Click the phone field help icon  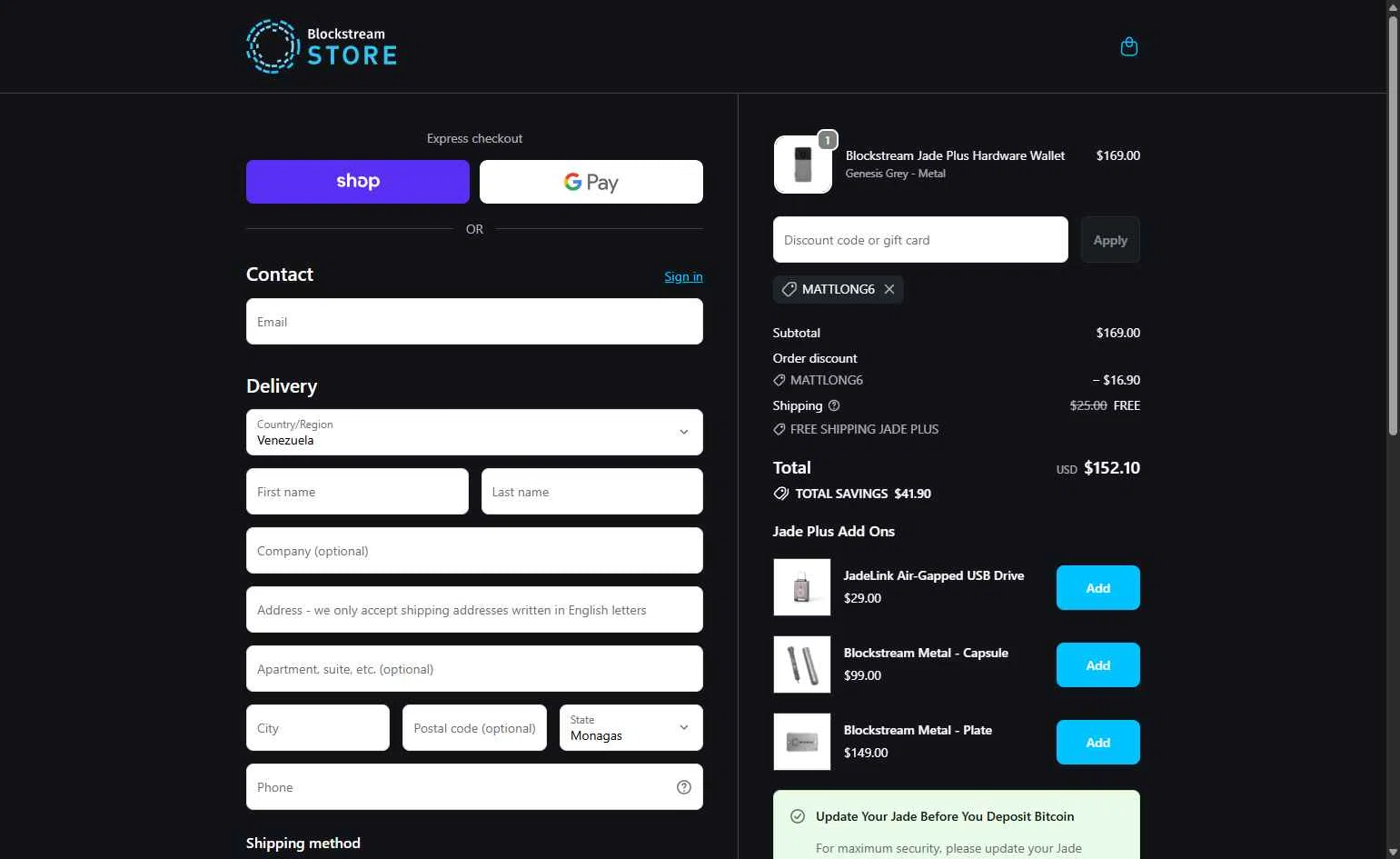pyautogui.click(x=684, y=787)
